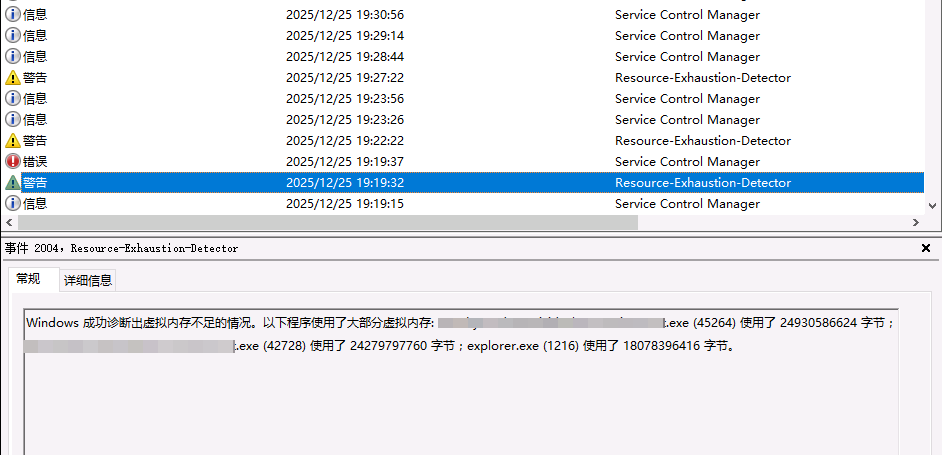Click the 2025/12/25 19:22:22 timestamp
This screenshot has width=942, height=455.
tap(344, 141)
